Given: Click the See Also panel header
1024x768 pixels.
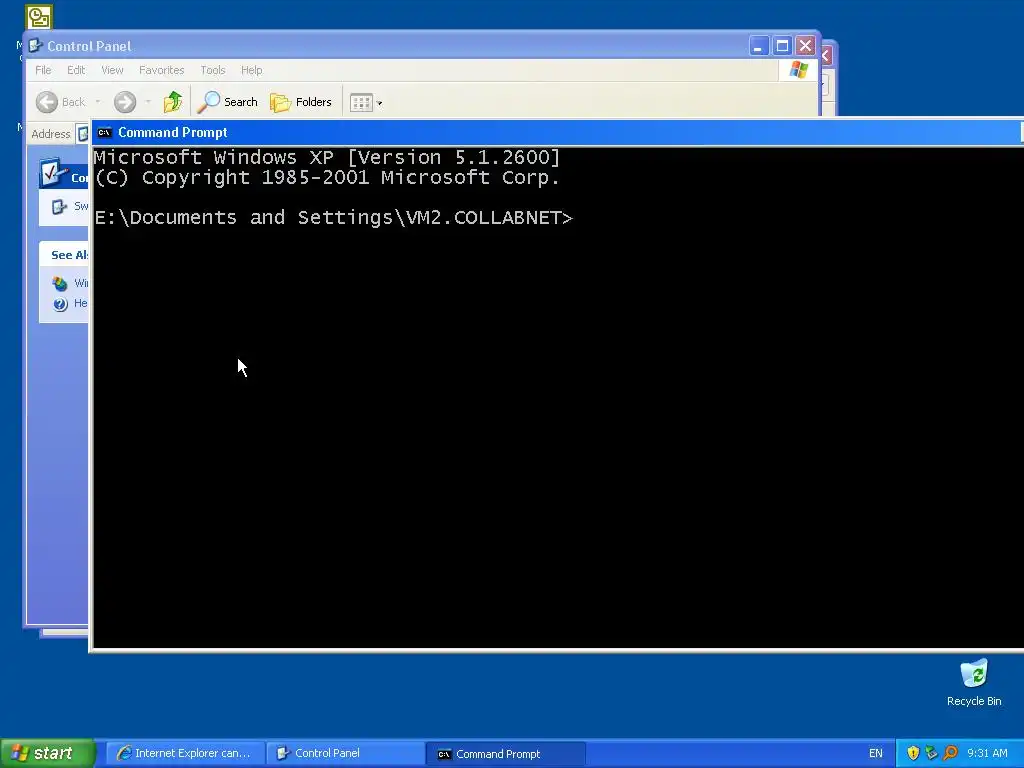Looking at the screenshot, I should tap(64, 255).
